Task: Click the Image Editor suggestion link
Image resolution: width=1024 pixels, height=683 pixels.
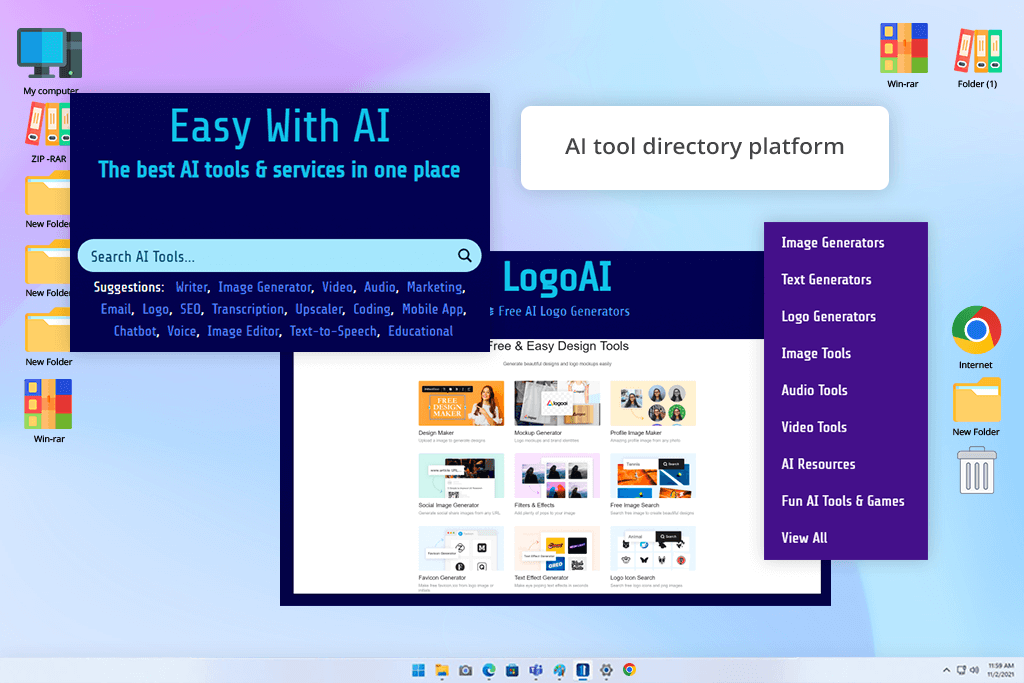Action: point(243,331)
